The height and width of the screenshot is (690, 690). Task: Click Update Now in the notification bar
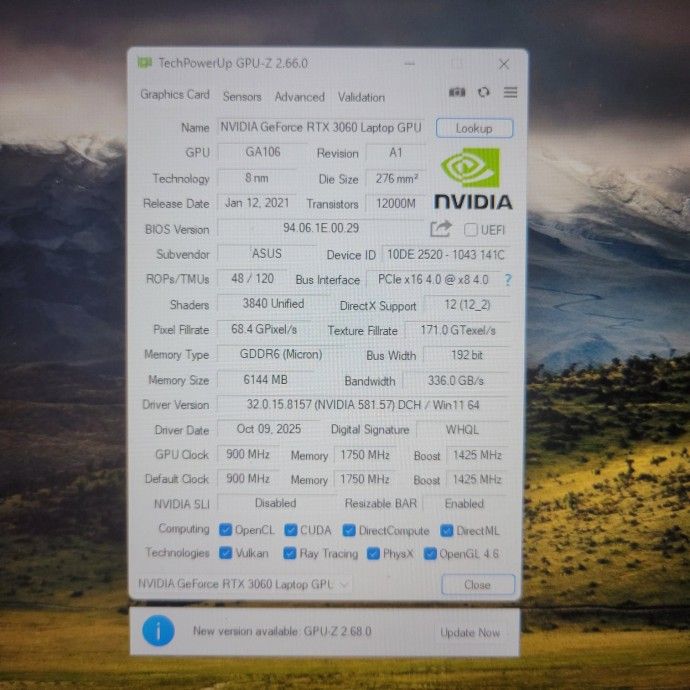click(470, 632)
